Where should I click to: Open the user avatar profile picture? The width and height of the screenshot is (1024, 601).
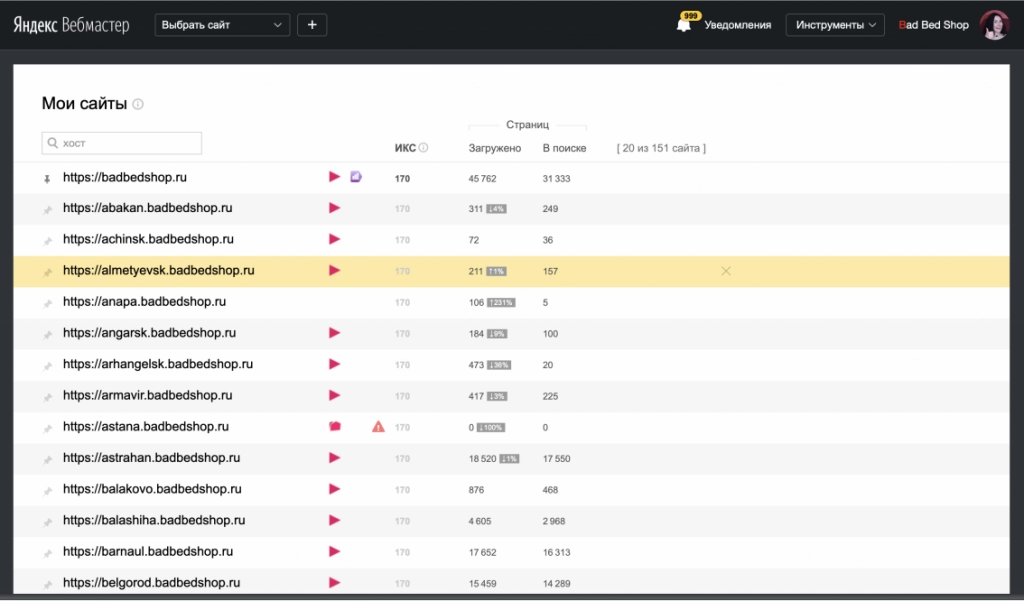tap(994, 25)
